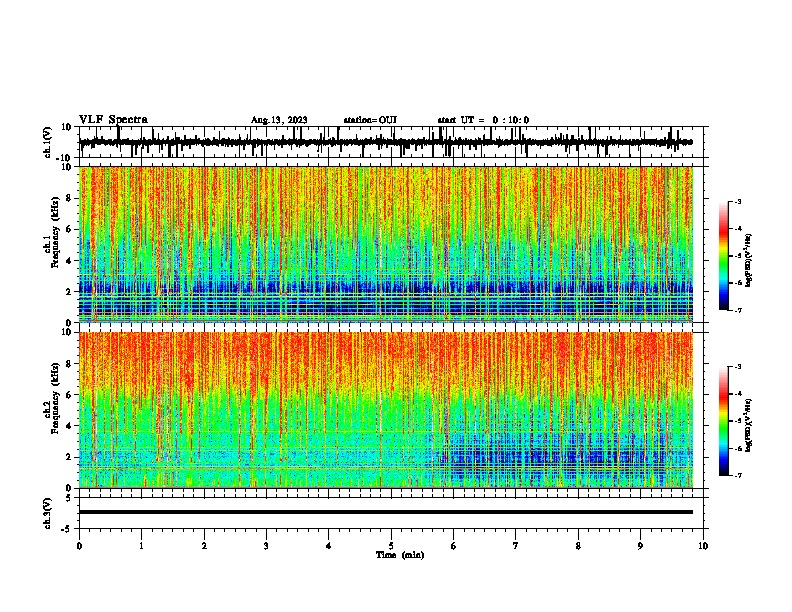Click the ch.1 'Frequency (kHz)' axis label
Viewport: 792px width, 612px height.
(55, 233)
